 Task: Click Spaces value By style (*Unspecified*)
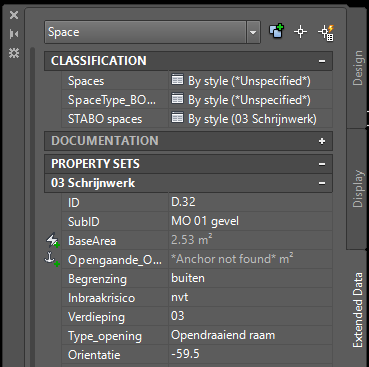[249, 81]
